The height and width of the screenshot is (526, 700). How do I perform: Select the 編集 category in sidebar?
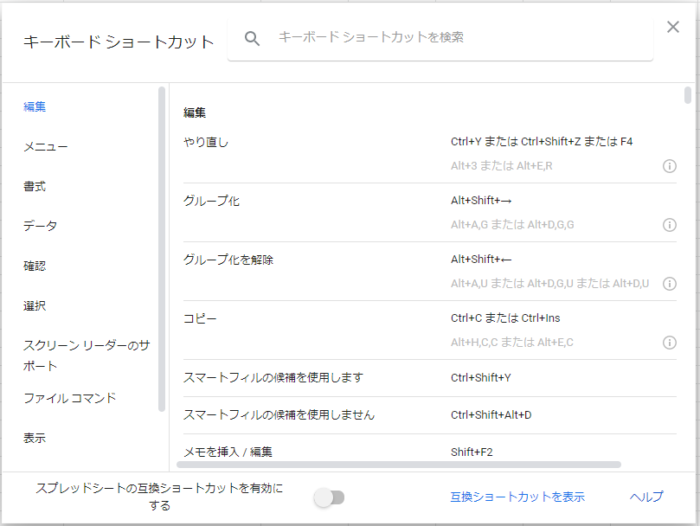coord(35,106)
